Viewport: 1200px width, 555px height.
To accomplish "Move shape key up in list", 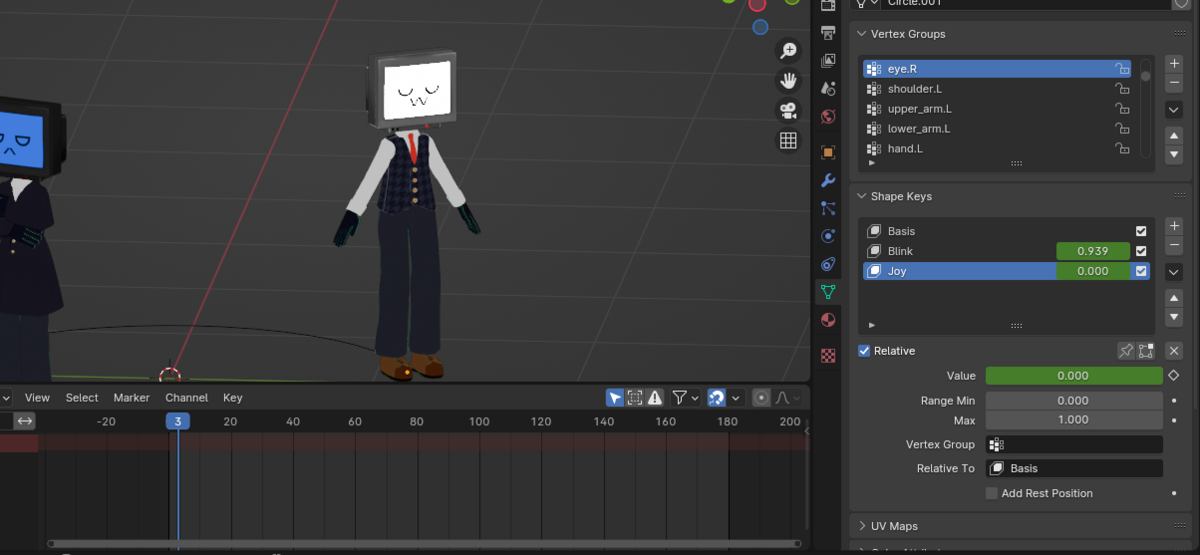I will [1174, 298].
